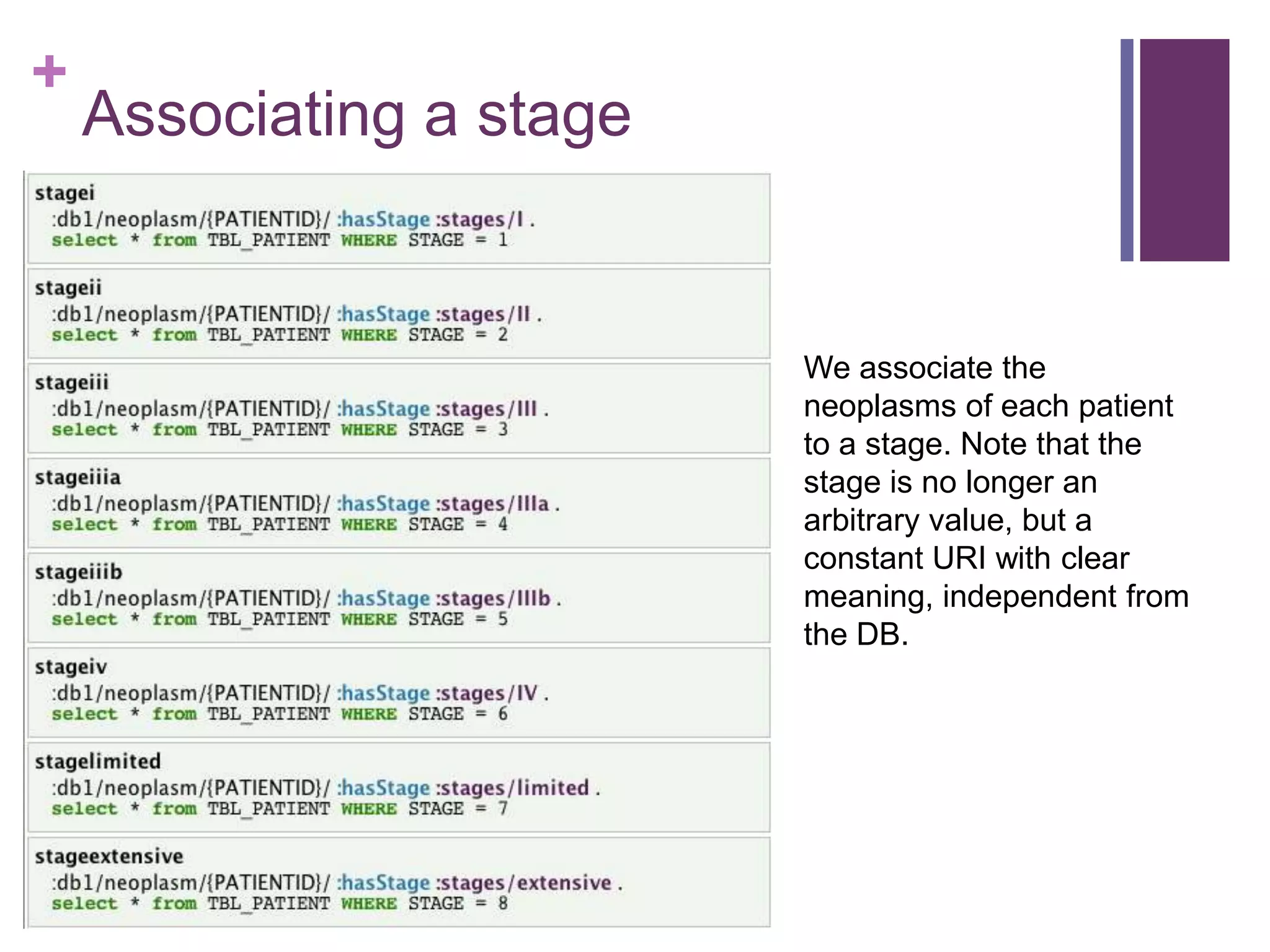Click the paragraph starting 'We associate the neoplasms'

(x=996, y=501)
